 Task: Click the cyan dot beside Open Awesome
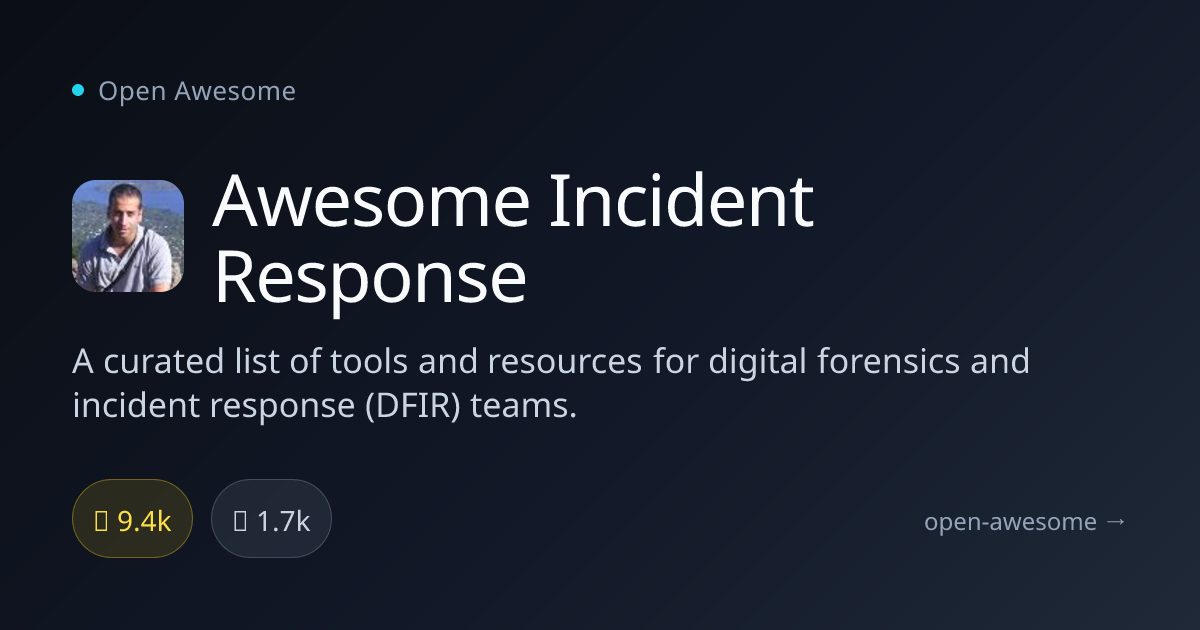tap(78, 91)
